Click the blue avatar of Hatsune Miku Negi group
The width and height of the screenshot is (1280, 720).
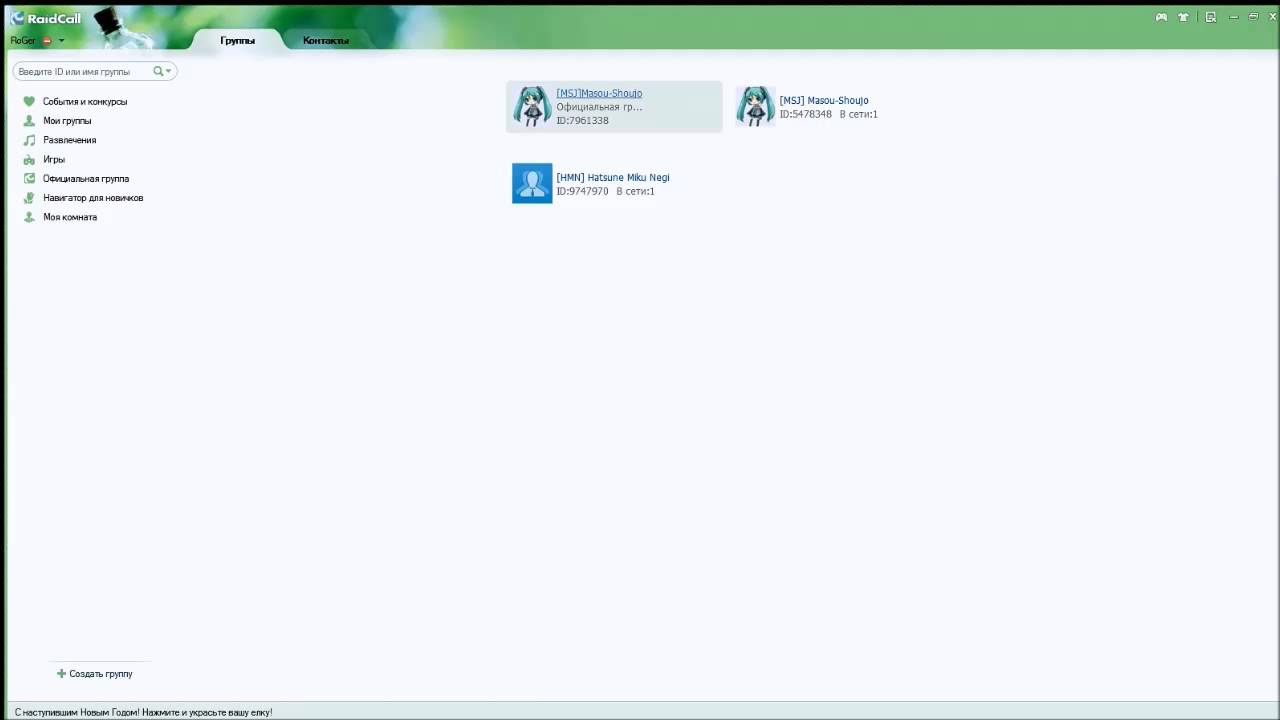(532, 183)
